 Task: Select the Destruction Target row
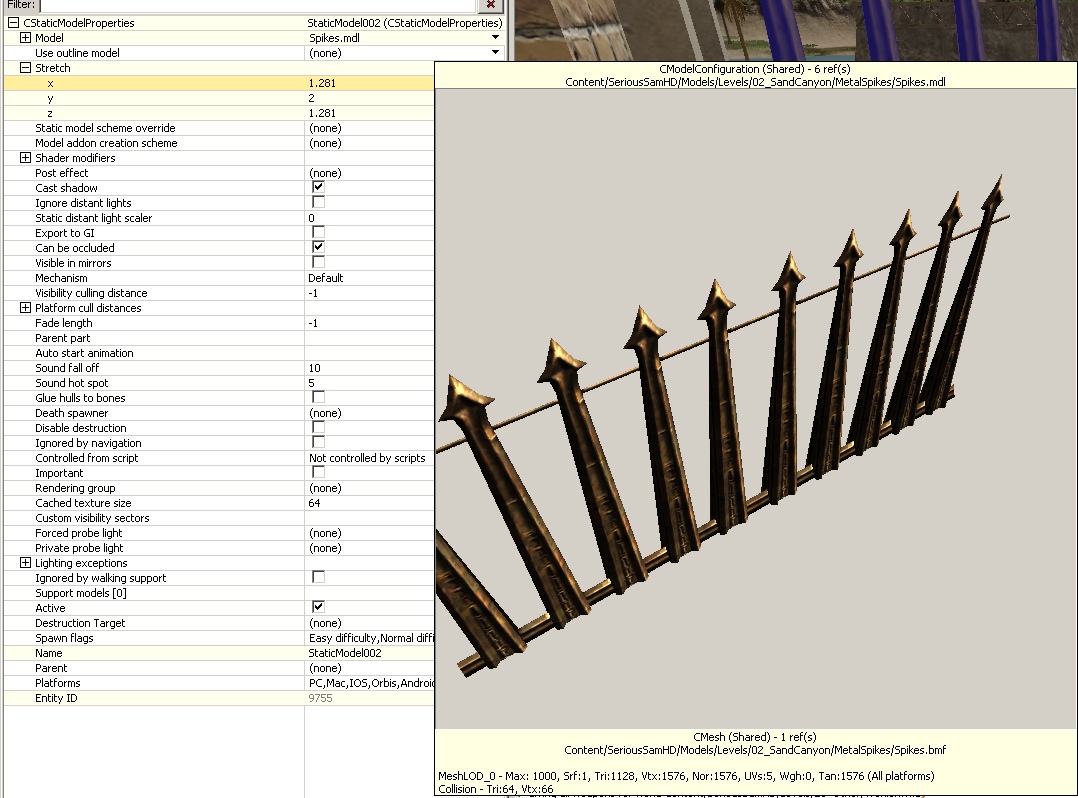pos(219,623)
